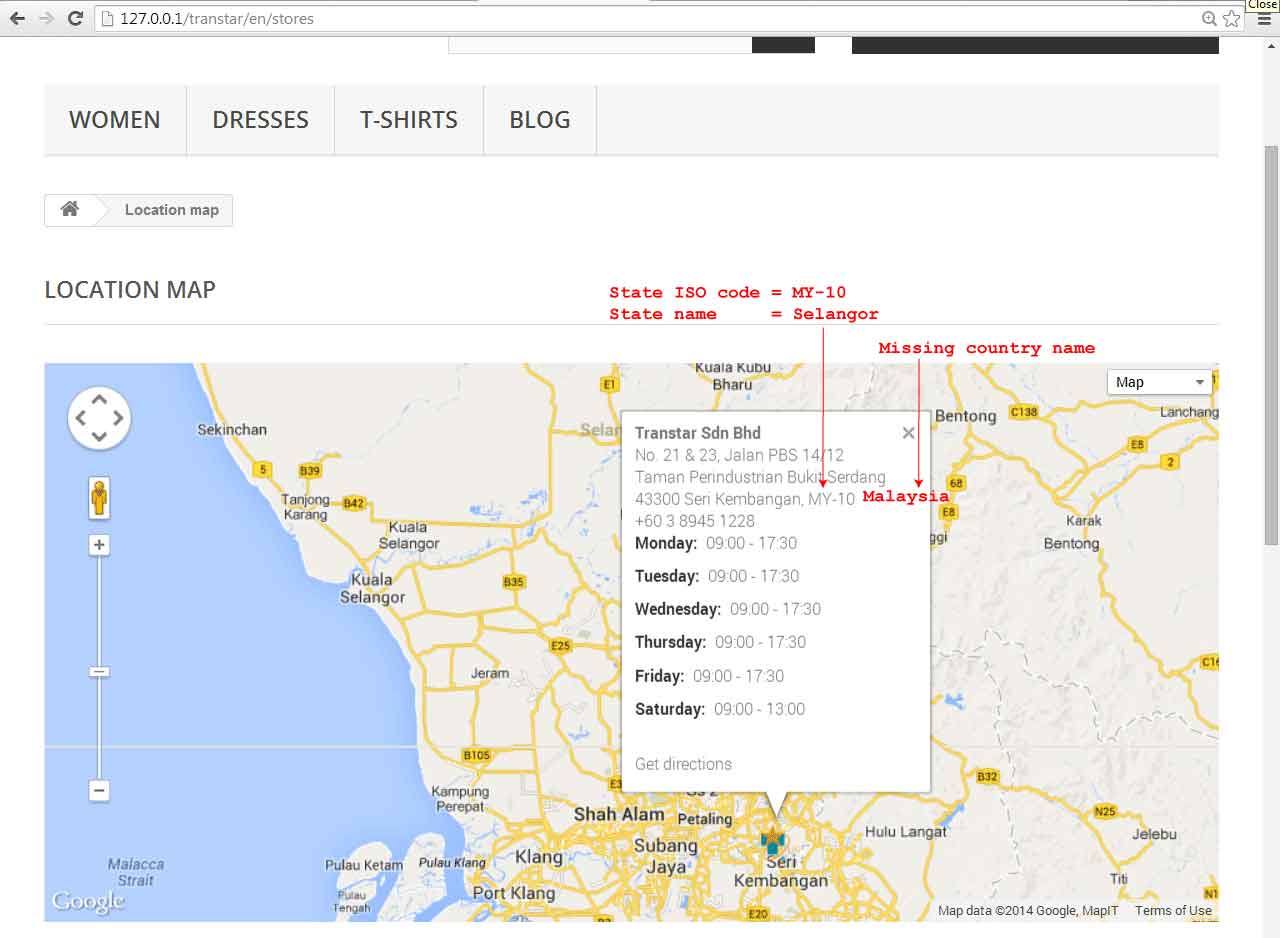Image resolution: width=1280 pixels, height=938 pixels.
Task: Open the Map type dropdown
Action: tap(1160, 382)
